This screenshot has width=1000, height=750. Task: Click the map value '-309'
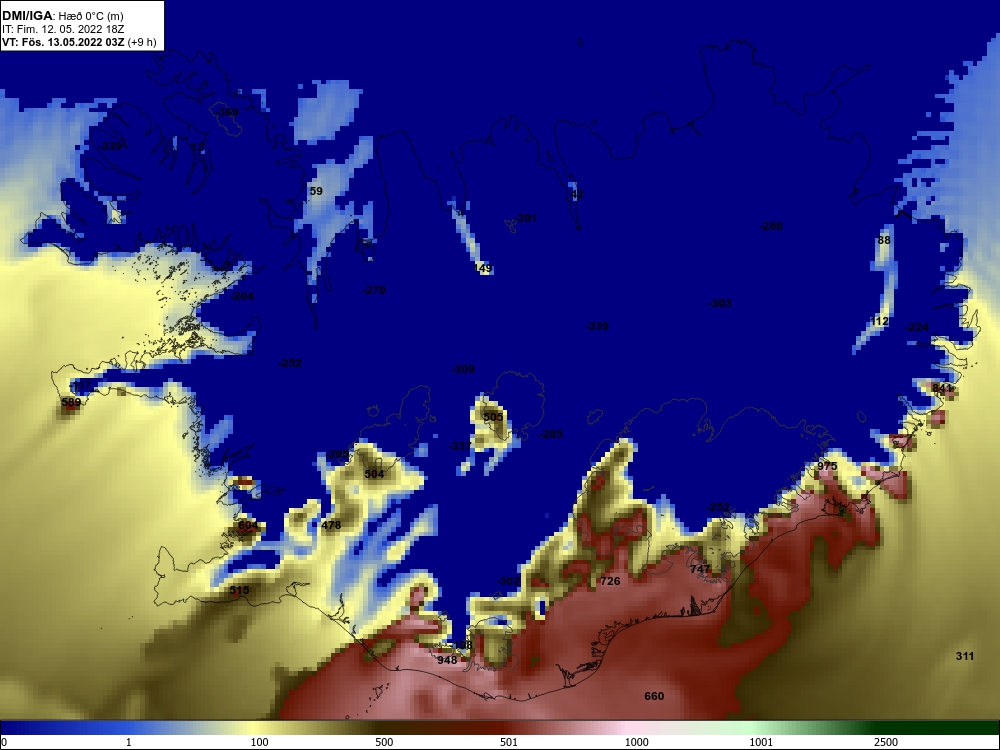pyautogui.click(x=463, y=369)
